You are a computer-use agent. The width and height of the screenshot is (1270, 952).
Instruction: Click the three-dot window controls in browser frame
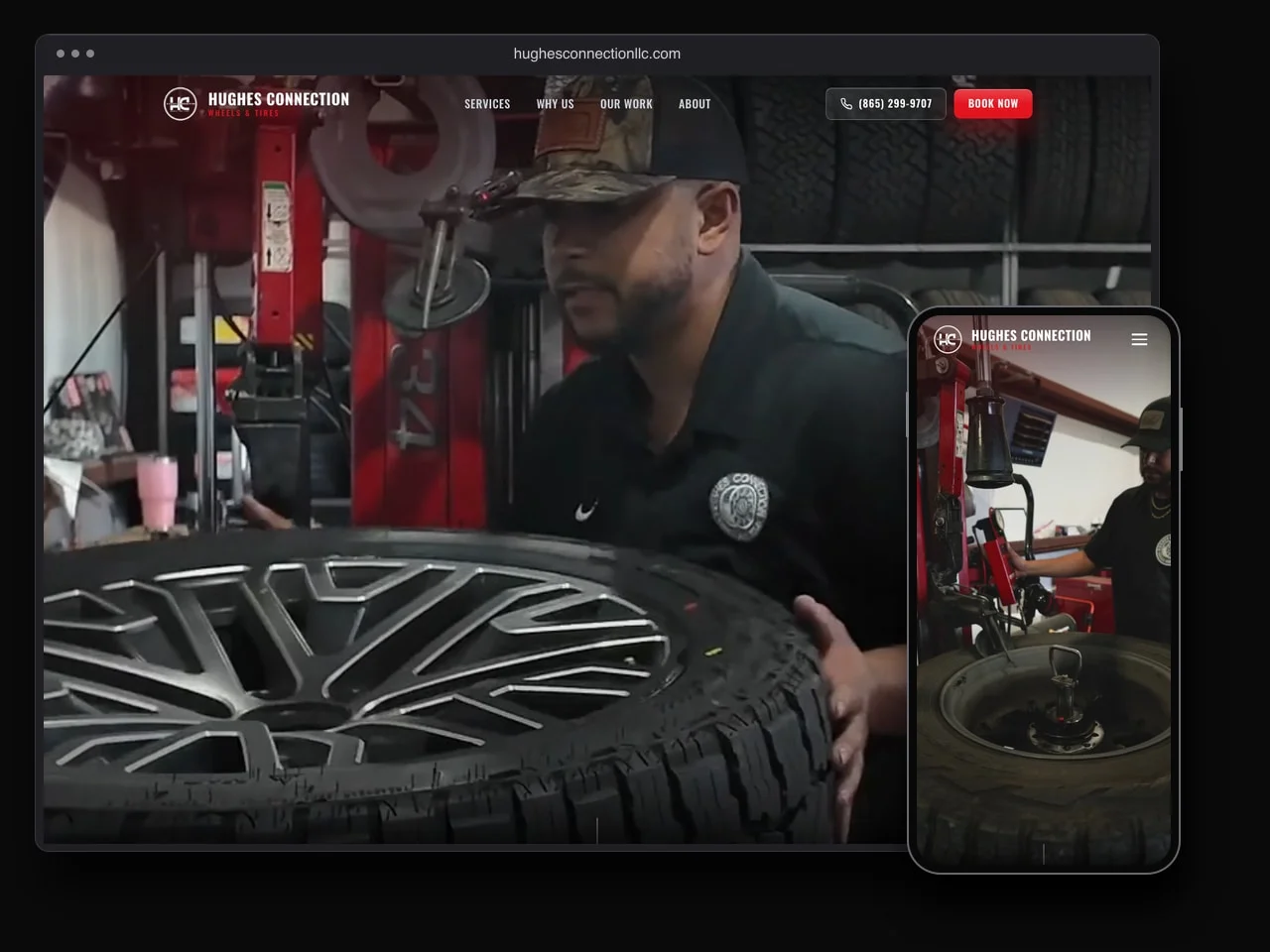tap(75, 54)
